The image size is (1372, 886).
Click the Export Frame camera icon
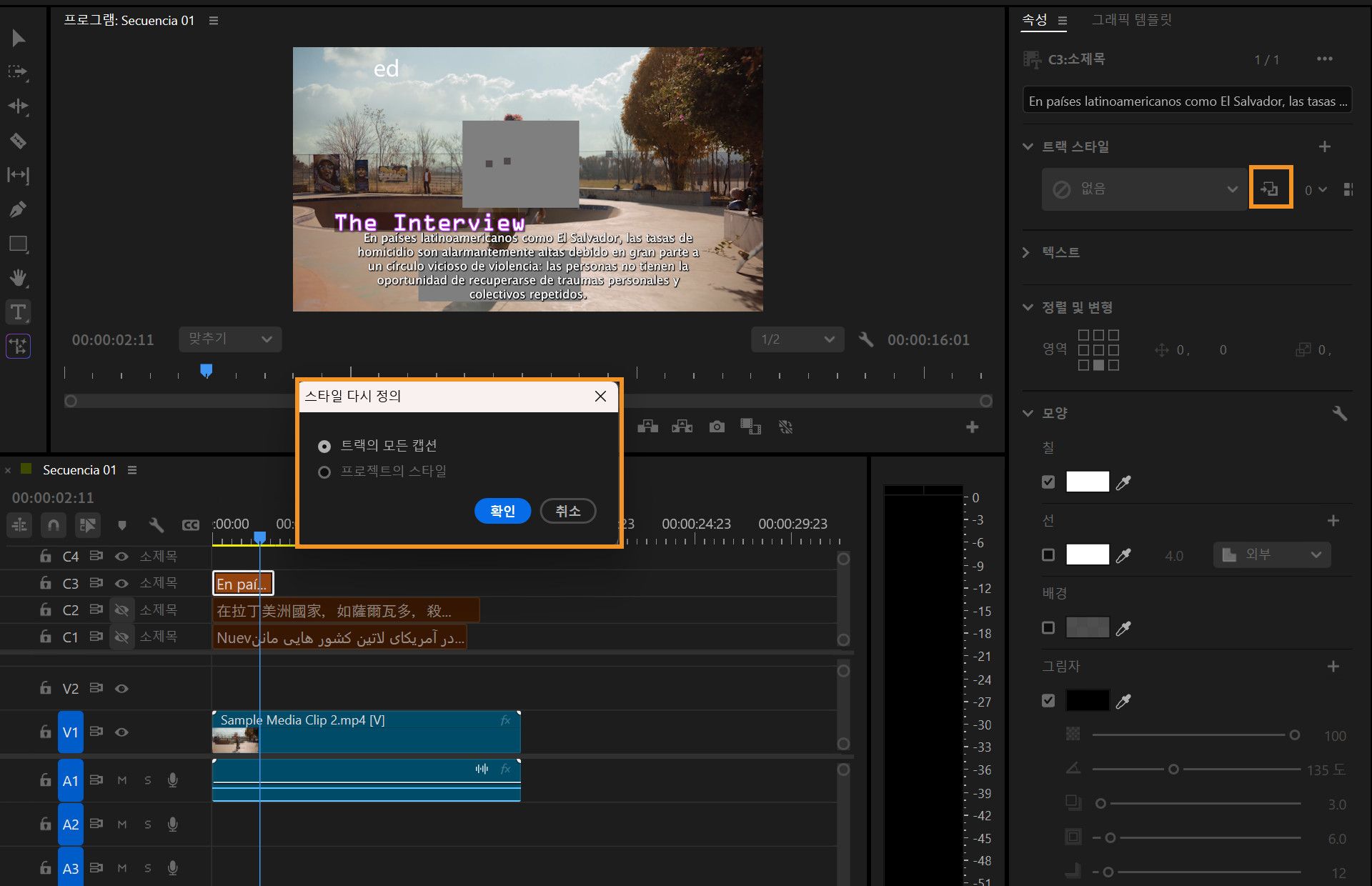click(x=716, y=427)
